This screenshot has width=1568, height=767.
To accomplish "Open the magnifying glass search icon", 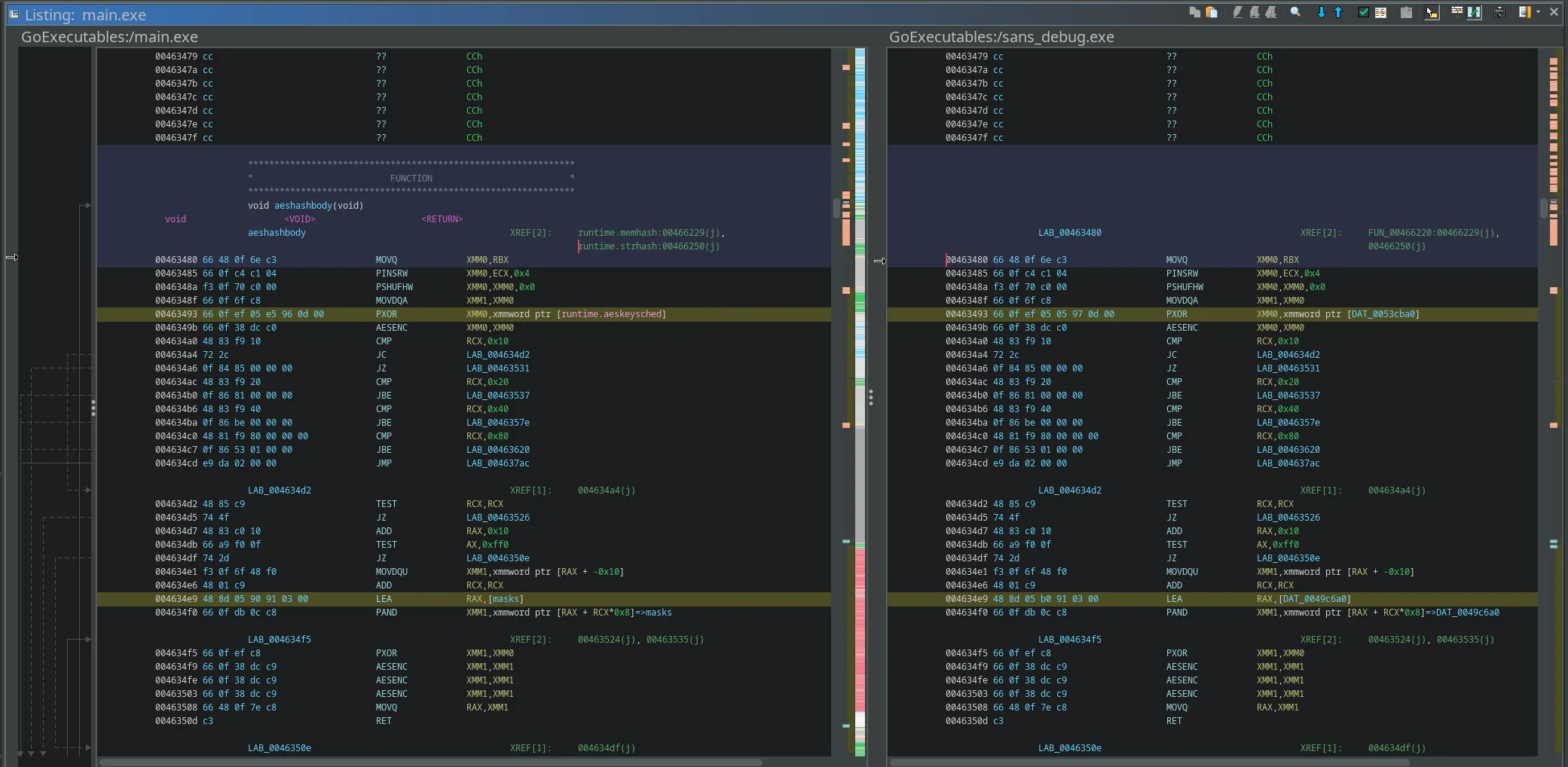I will coord(1295,12).
